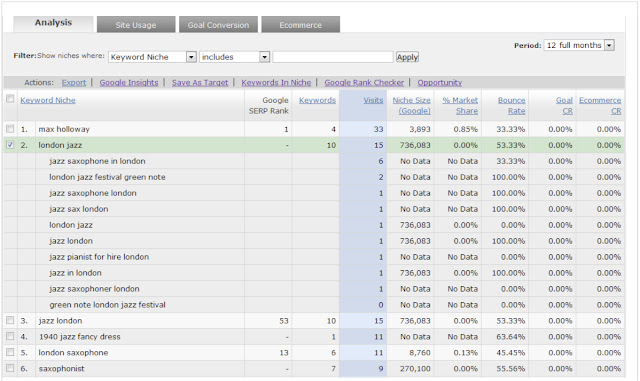This screenshot has width=640, height=381.
Task: Click bounce rate value 45.45%
Action: [511, 353]
